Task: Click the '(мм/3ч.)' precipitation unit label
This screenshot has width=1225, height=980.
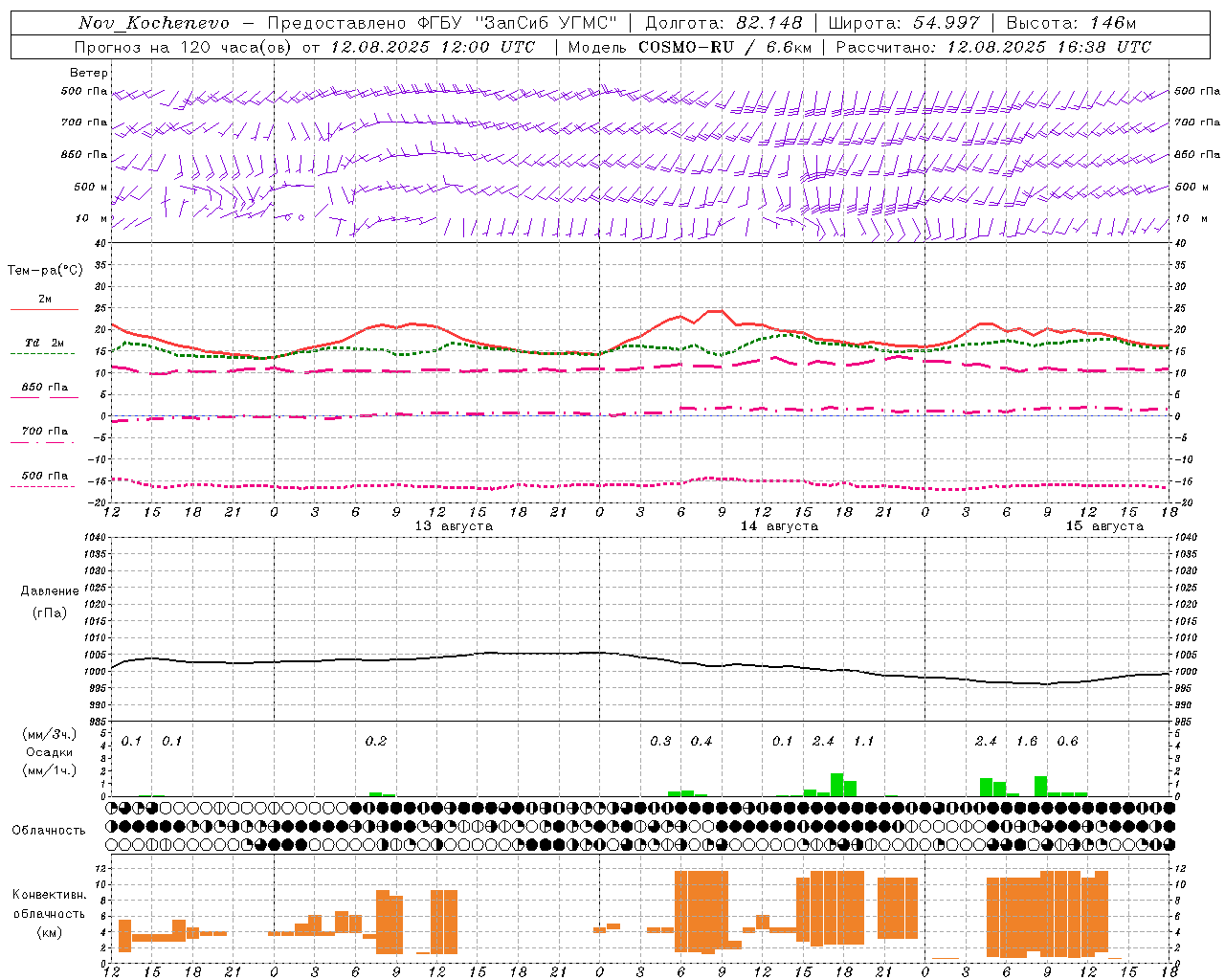Action: tap(49, 735)
